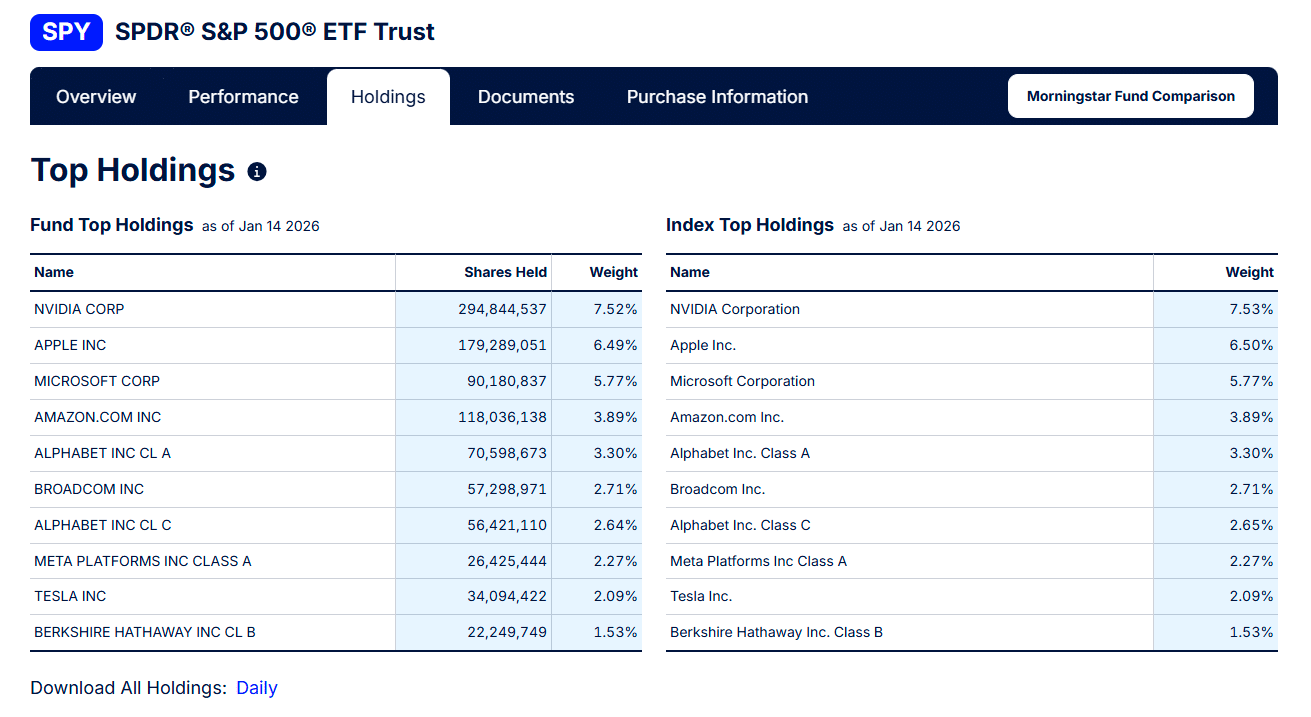Click Broadcom Inc. in index holdings
This screenshot has height=717, width=1311.
click(717, 489)
